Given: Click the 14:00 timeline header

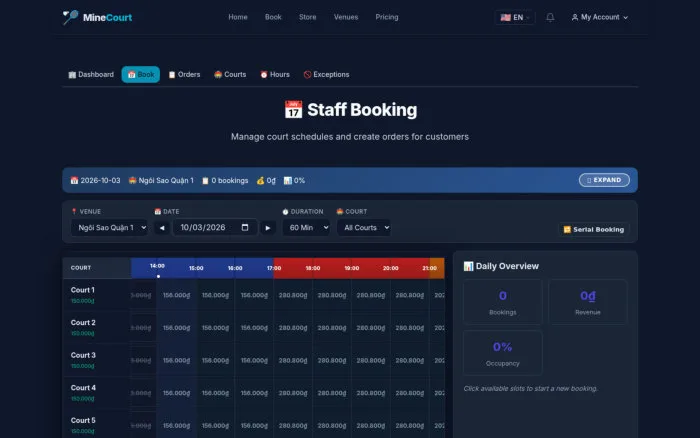Looking at the screenshot, I should tap(157, 266).
